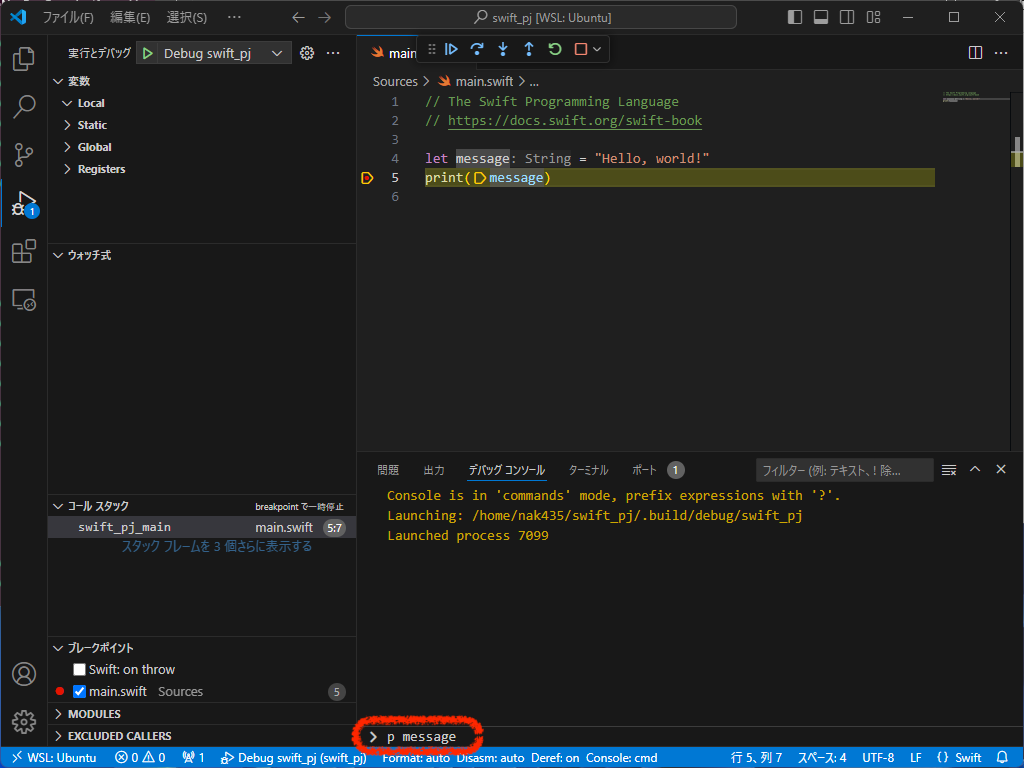Image resolution: width=1024 pixels, height=768 pixels.
Task: Open editor more actions ellipsis
Action: [x=1000, y=53]
